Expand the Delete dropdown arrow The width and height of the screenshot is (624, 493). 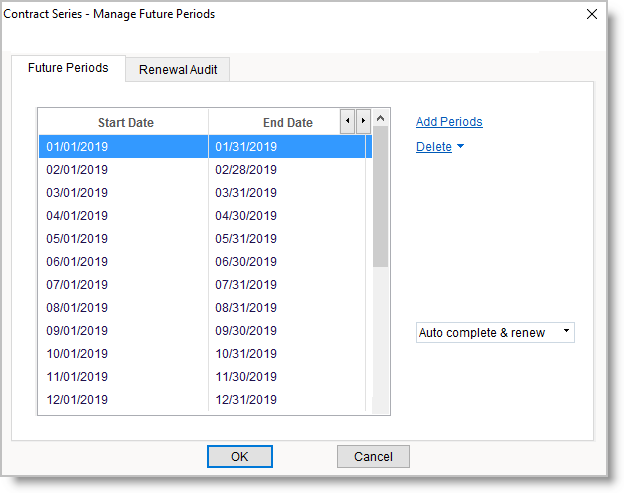(x=460, y=147)
